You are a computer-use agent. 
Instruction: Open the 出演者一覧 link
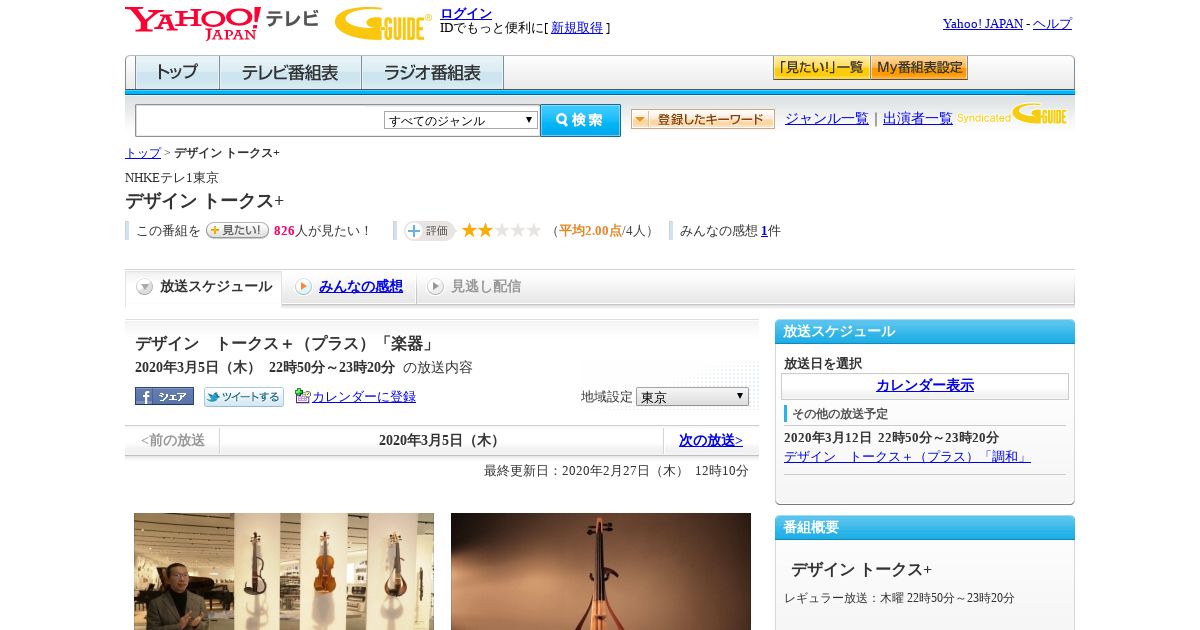(918, 119)
